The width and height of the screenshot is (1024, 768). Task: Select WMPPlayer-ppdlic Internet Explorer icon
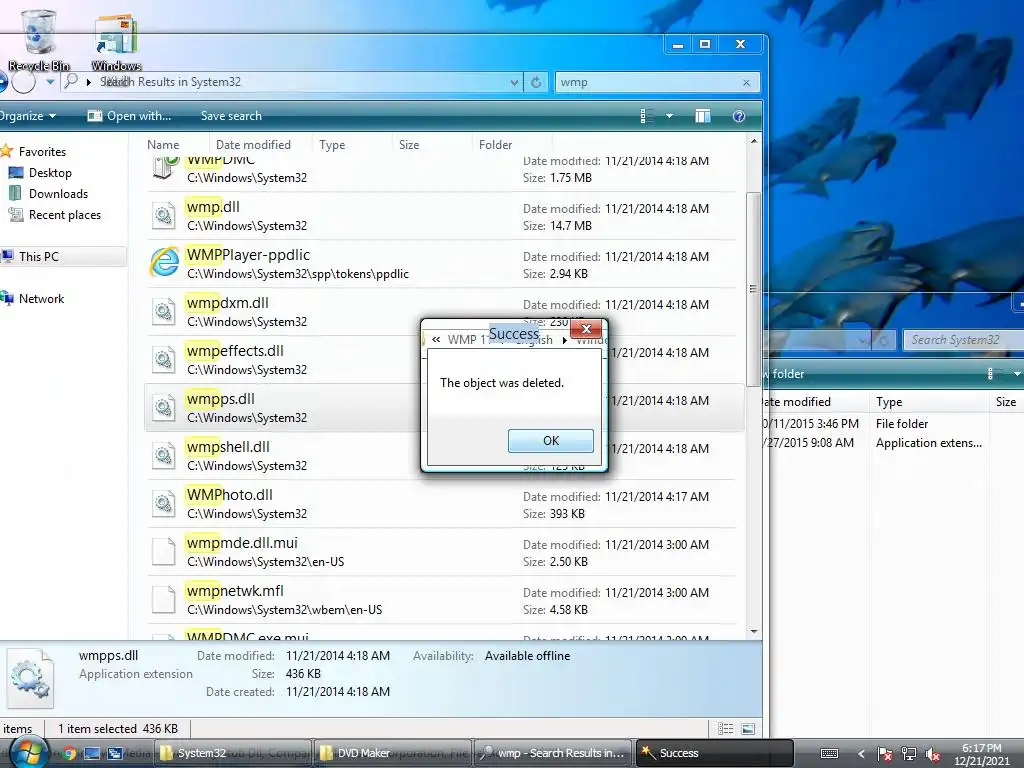click(x=163, y=263)
